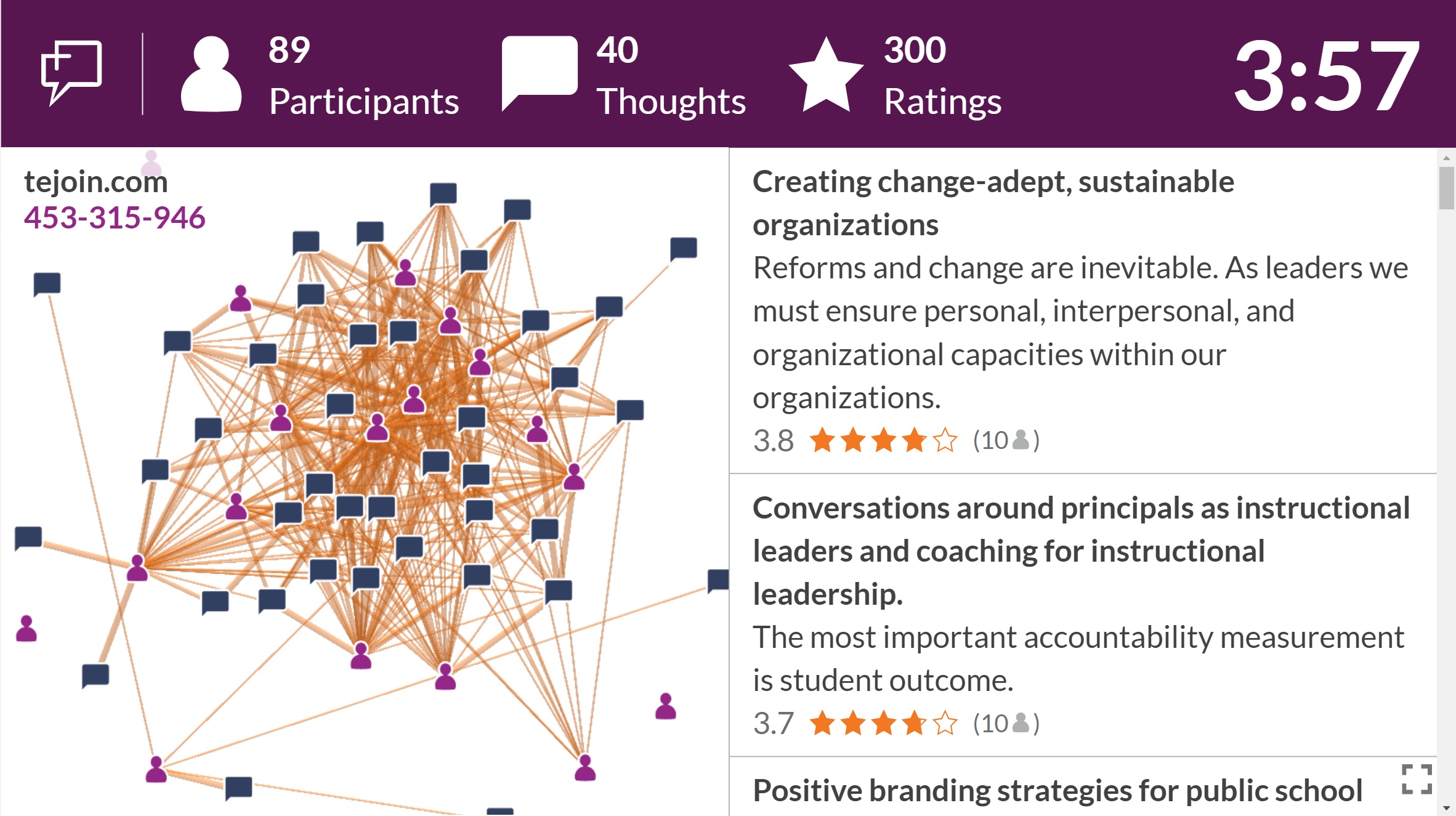Click the Ratings star icon
Screen dimensions: 1456x816
coord(826,75)
